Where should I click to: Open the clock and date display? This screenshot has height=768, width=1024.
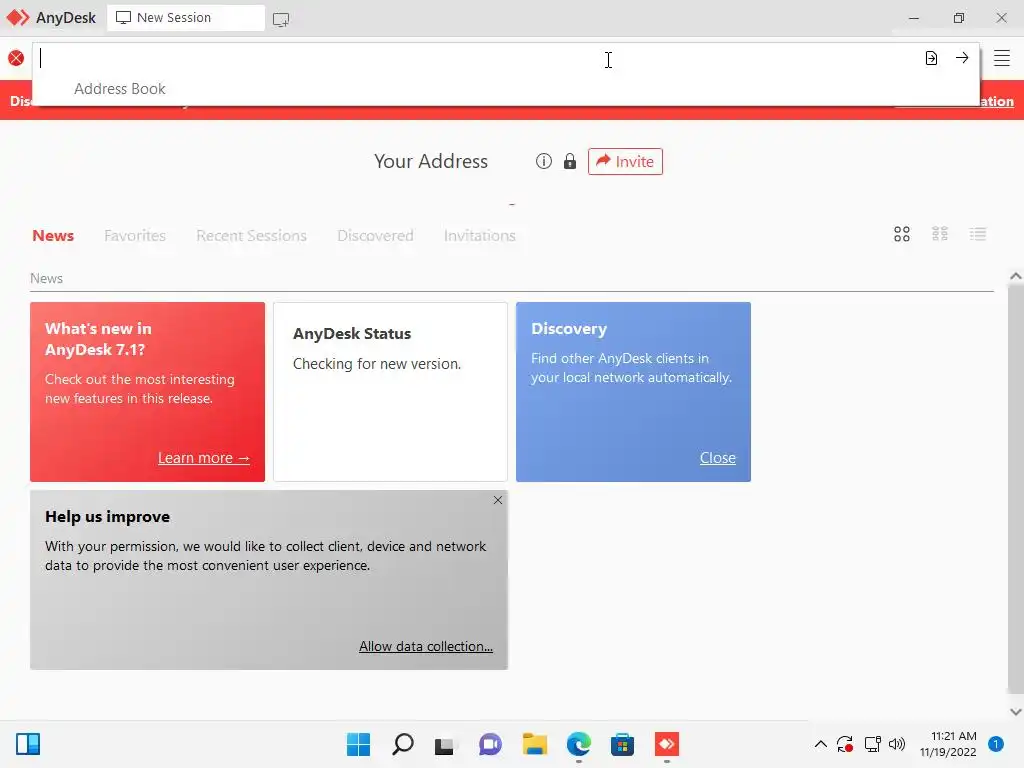click(x=948, y=744)
